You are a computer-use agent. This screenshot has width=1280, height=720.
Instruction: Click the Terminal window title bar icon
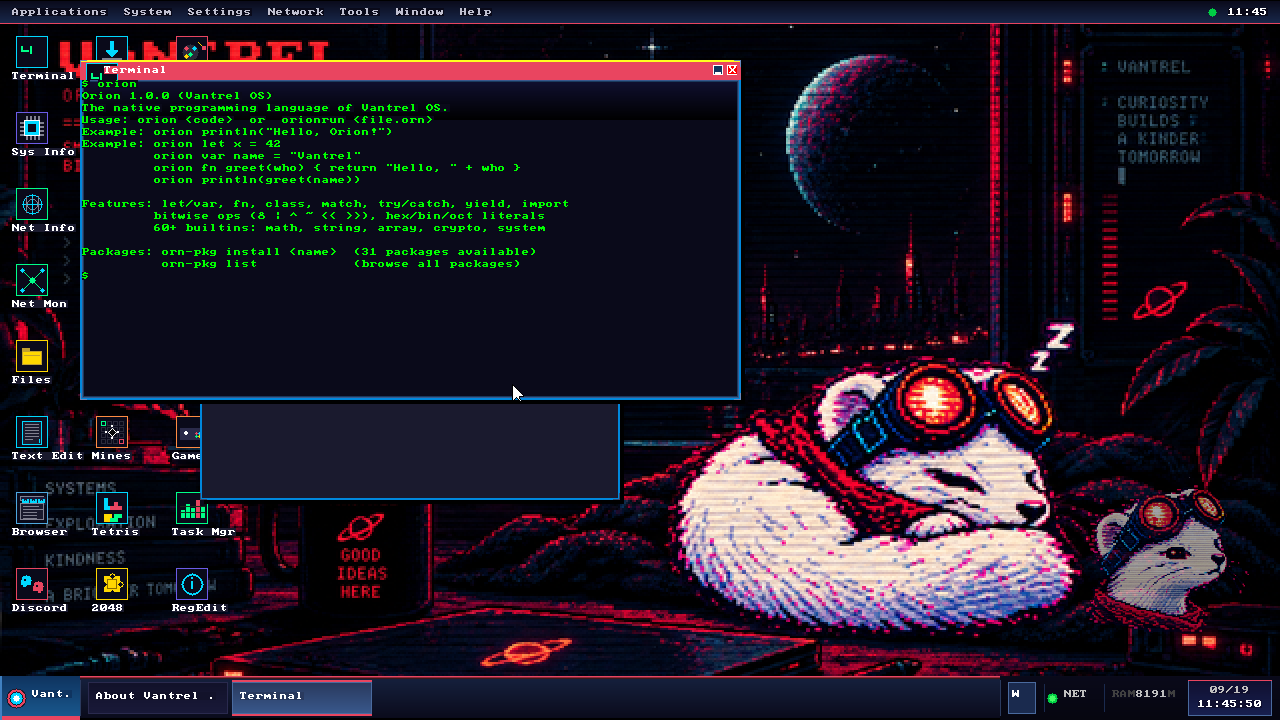point(94,70)
